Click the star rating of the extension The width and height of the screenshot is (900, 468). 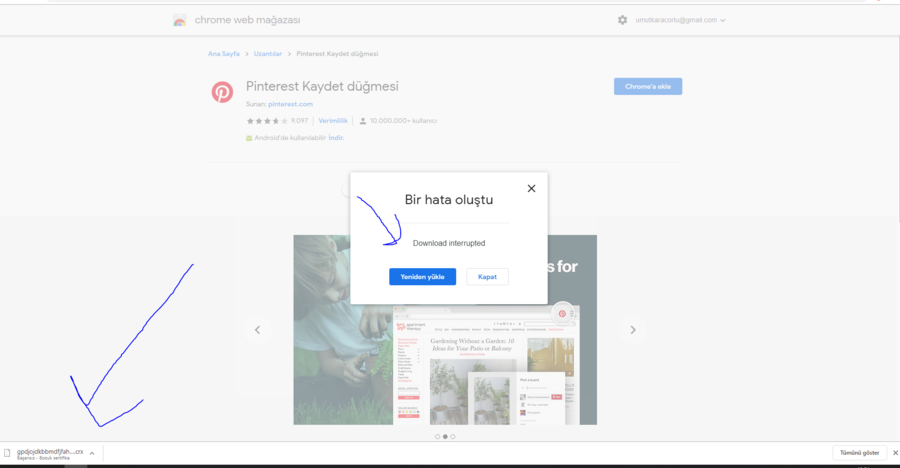click(x=267, y=121)
